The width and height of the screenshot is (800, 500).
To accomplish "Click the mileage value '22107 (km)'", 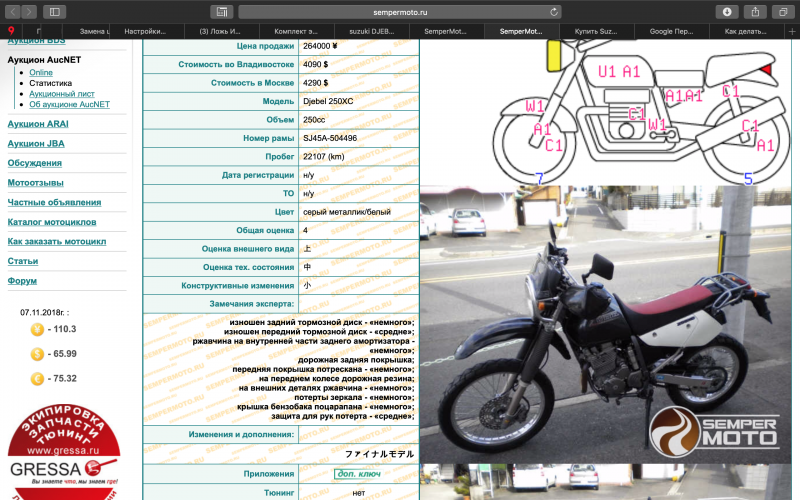I will 323,157.
